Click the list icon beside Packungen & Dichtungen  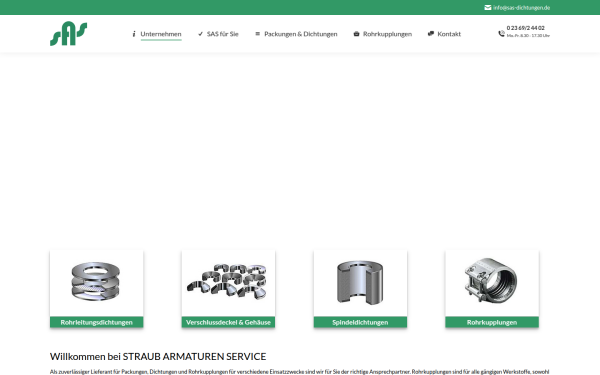[x=258, y=34]
